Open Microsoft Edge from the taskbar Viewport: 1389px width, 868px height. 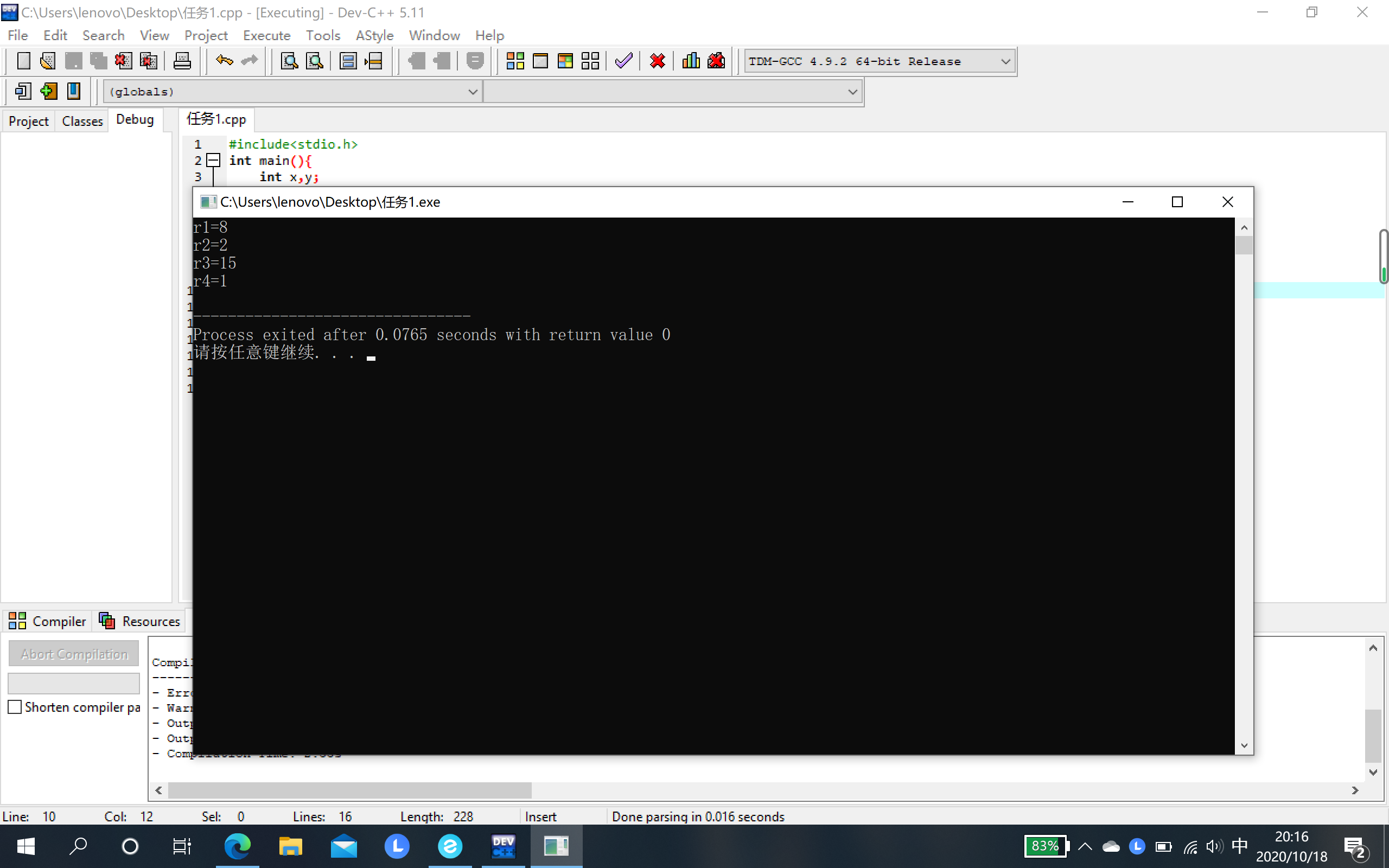(x=237, y=846)
